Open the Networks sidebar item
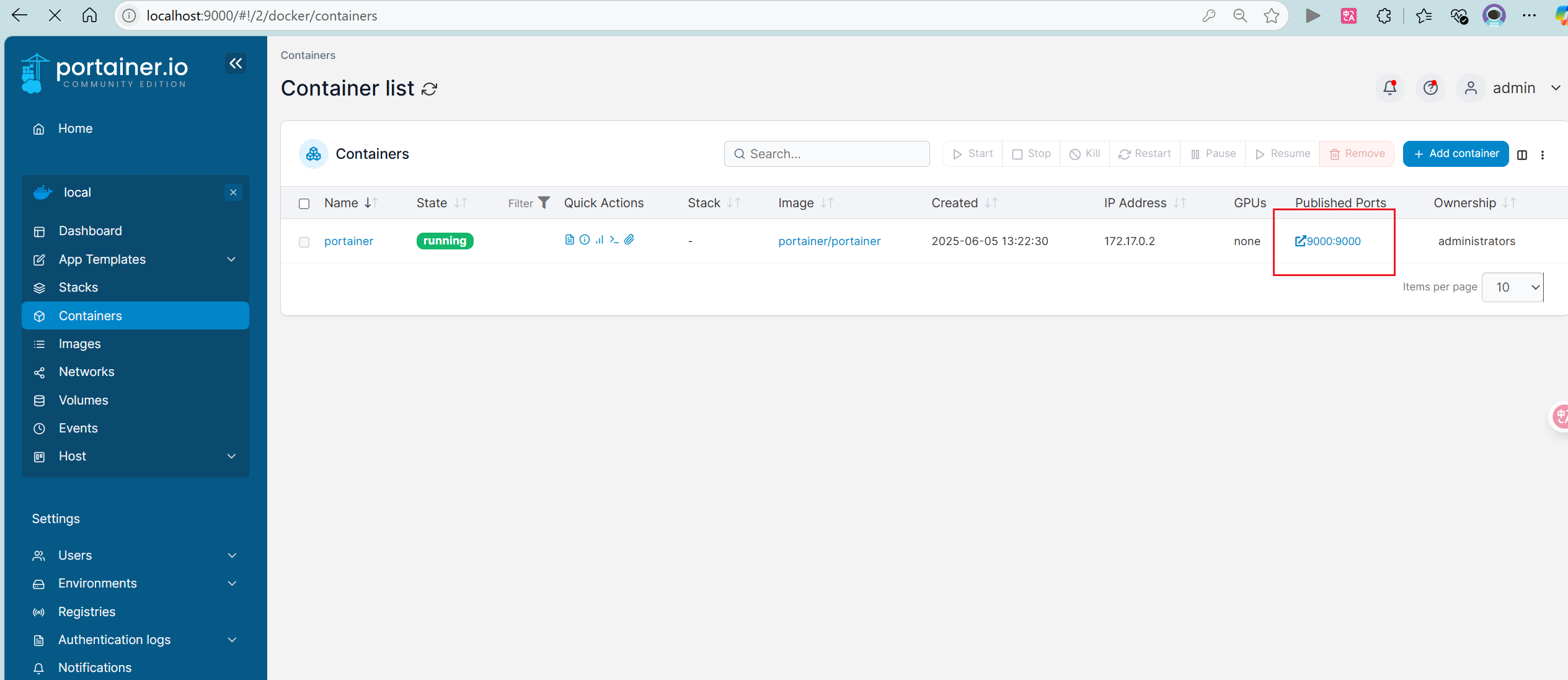Viewport: 1568px width, 680px height. pyautogui.click(x=135, y=372)
